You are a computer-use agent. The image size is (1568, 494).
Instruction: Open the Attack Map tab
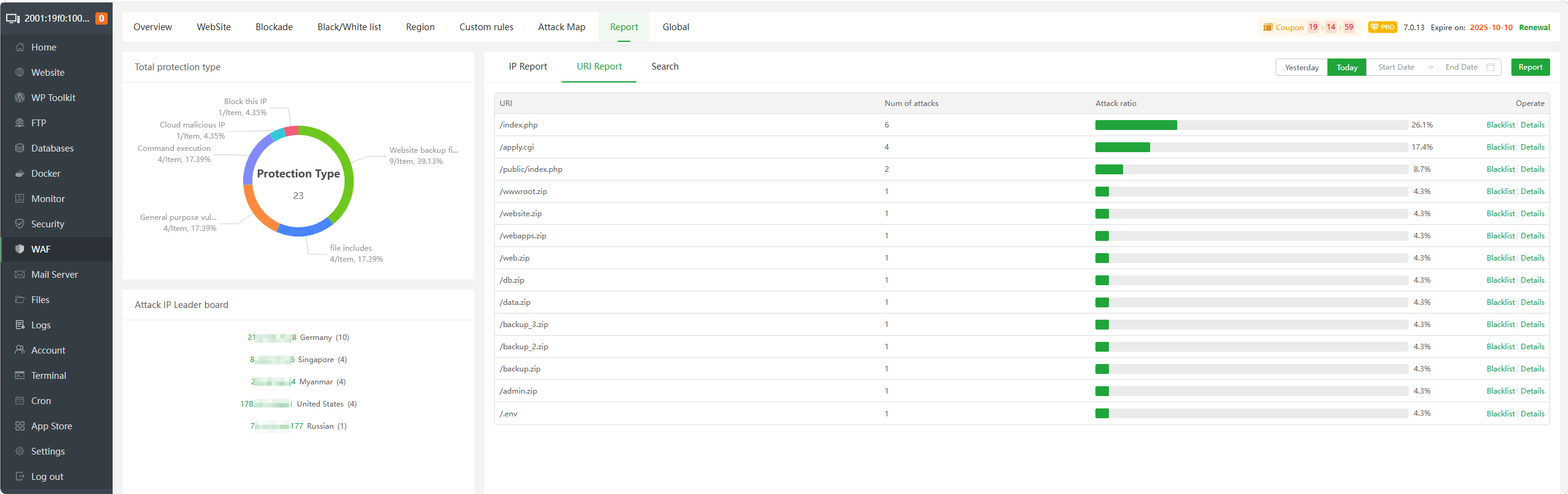tap(561, 27)
